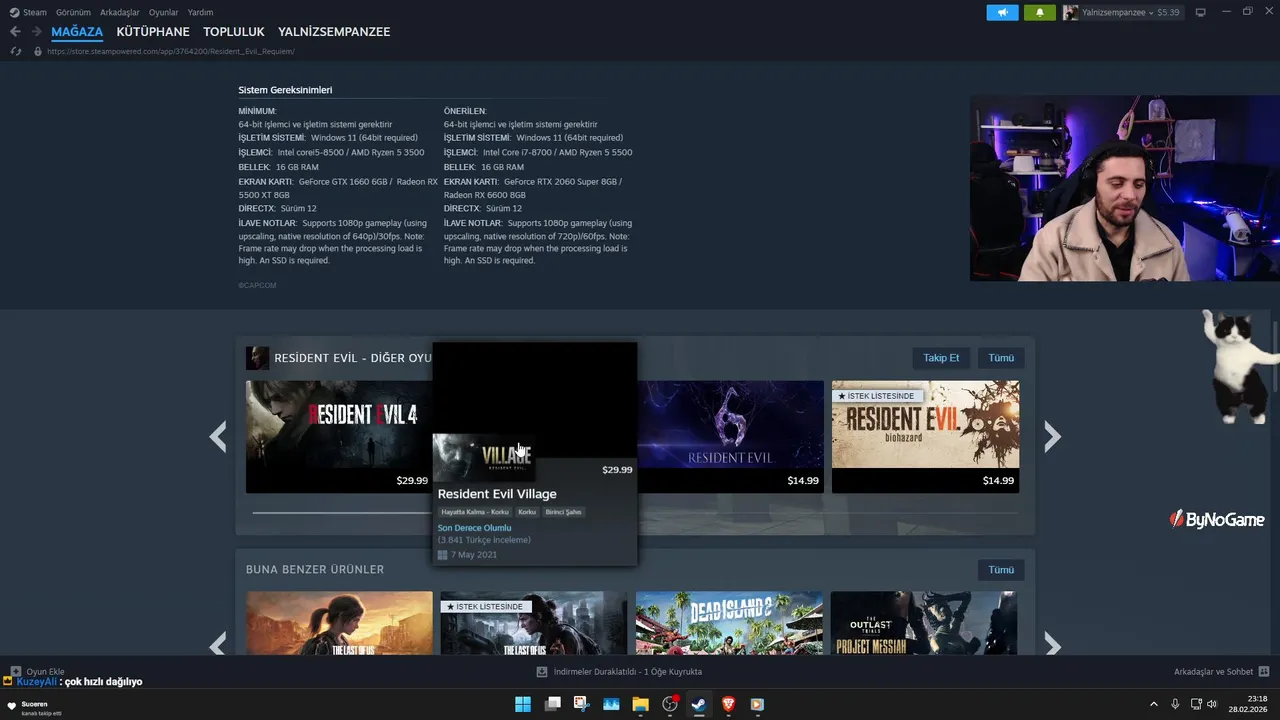Show next similar products
The image size is (1280, 720).
(x=1052, y=644)
